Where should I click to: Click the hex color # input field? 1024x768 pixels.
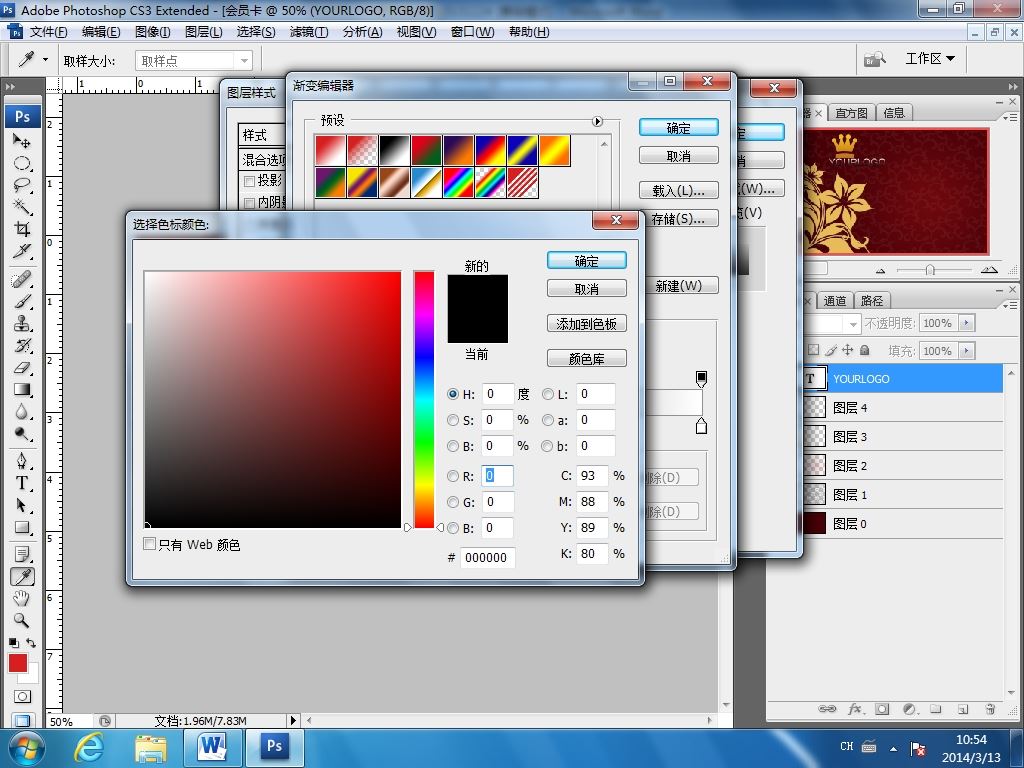coord(487,557)
